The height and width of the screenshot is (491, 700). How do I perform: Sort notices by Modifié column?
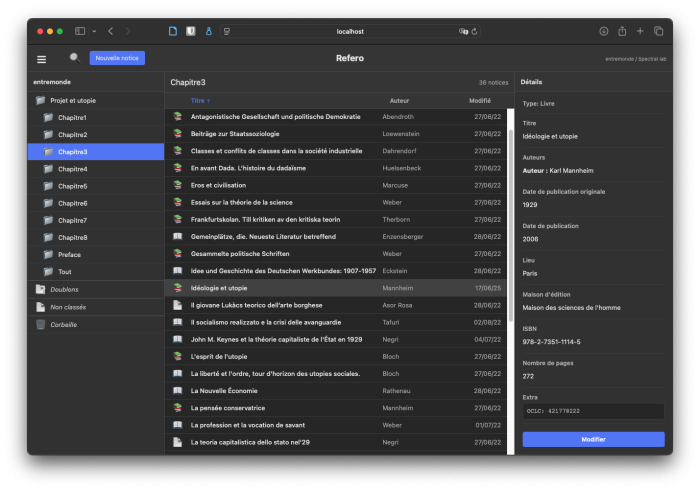pyautogui.click(x=479, y=101)
